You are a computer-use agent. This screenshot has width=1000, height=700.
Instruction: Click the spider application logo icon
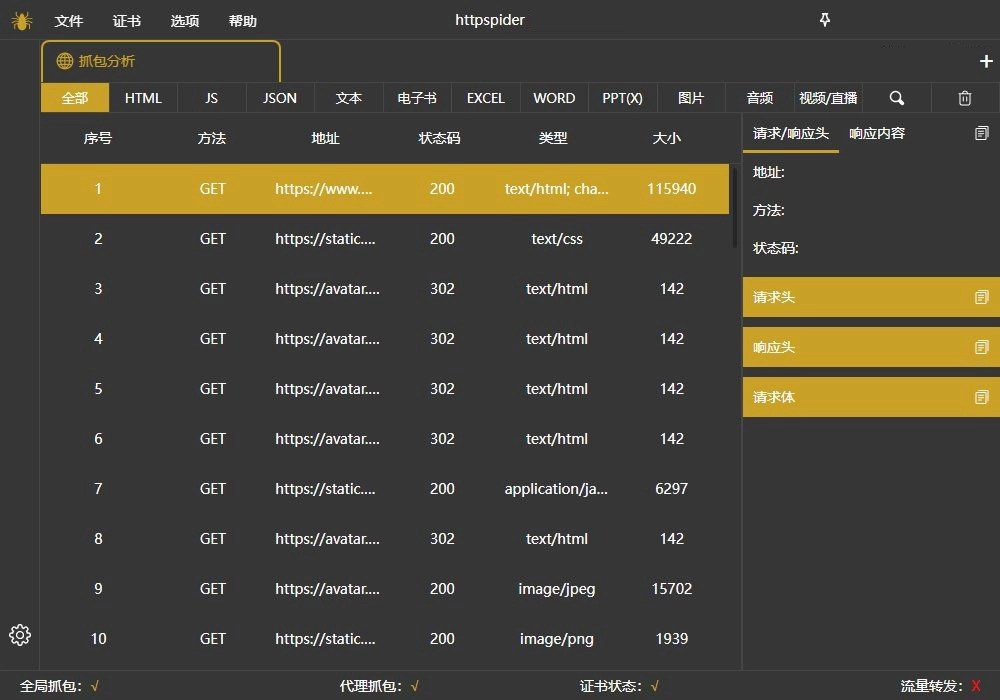tap(22, 20)
